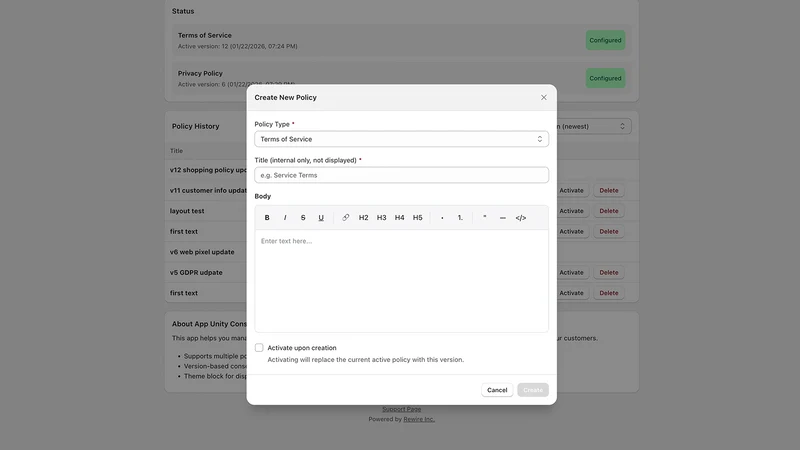This screenshot has height=450, width=800.
Task: Click Privacy Policy Configured badge
Action: tap(605, 78)
